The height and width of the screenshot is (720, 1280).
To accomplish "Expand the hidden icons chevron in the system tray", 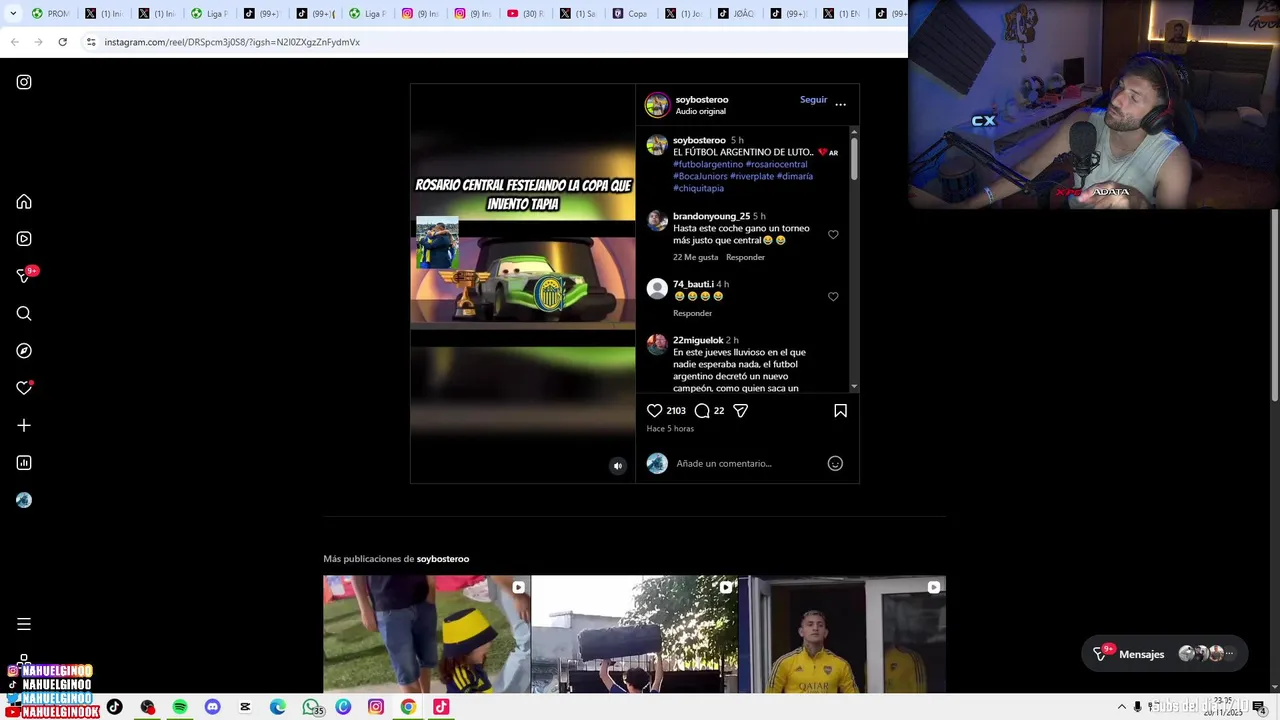I will coord(1121,707).
